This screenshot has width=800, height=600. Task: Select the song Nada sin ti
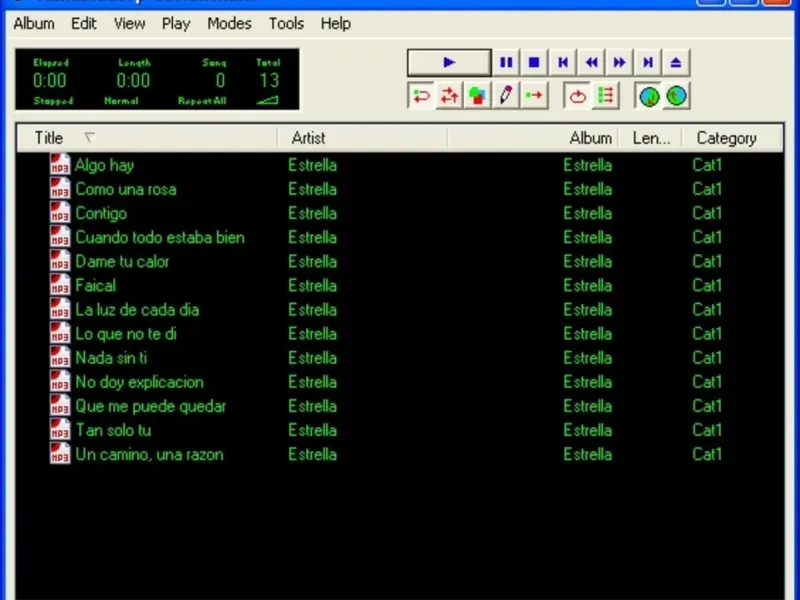(x=111, y=358)
